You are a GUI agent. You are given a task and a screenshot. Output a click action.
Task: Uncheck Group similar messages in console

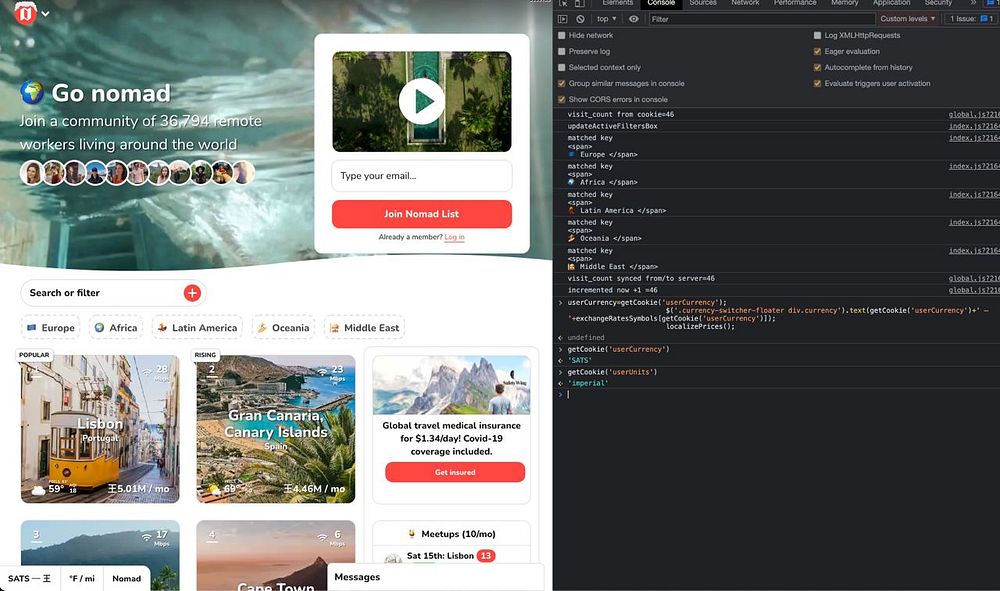(x=562, y=84)
